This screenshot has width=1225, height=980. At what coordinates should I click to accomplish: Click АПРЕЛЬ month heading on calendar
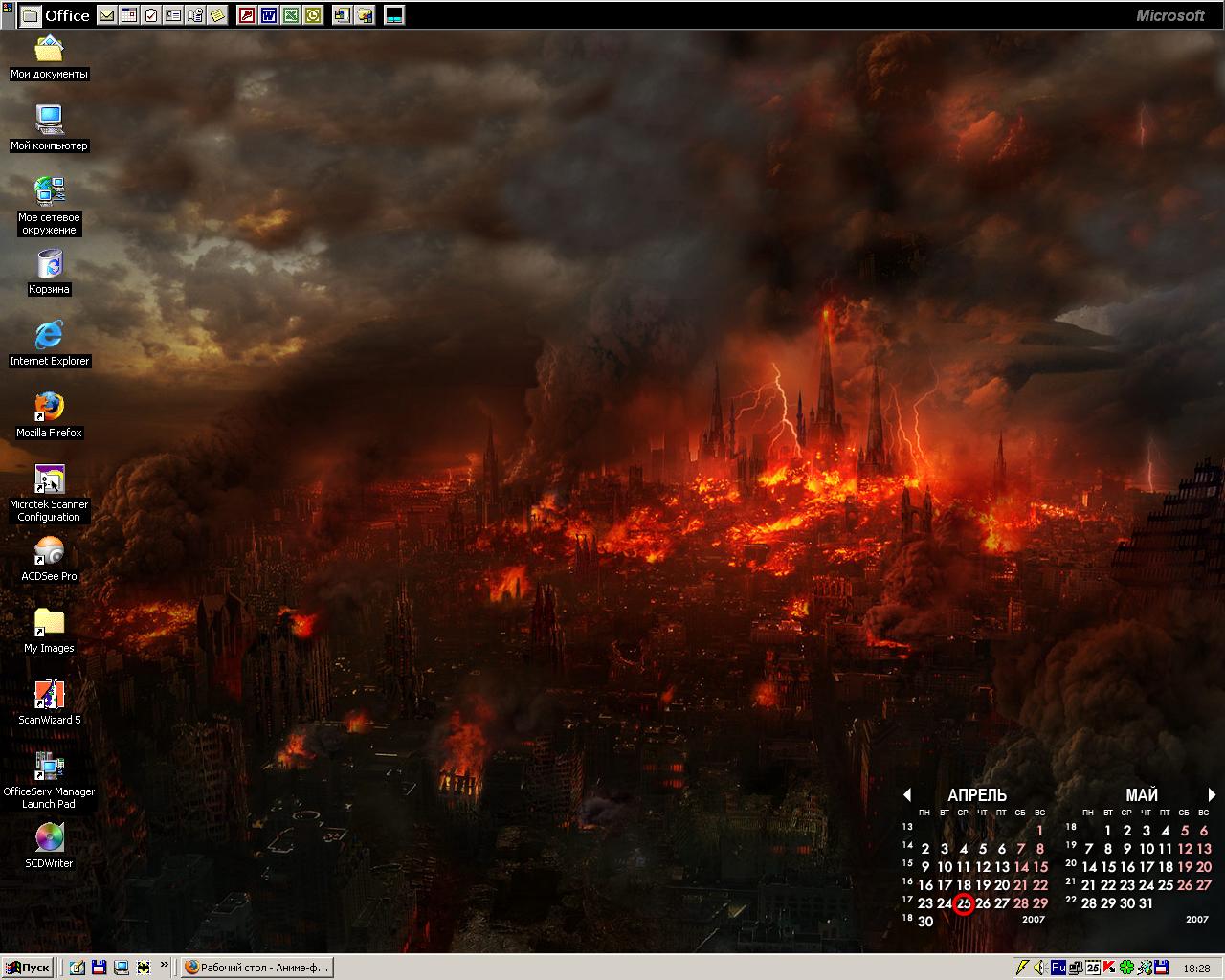tap(977, 795)
